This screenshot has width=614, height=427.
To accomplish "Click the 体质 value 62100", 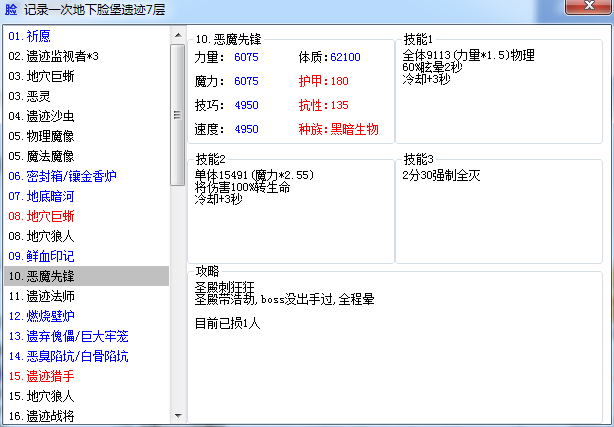I will [345, 57].
